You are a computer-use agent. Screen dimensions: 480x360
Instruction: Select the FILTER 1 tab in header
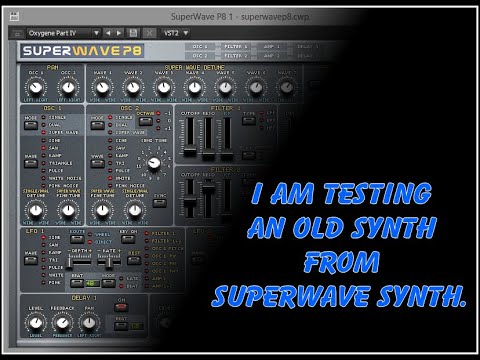click(x=236, y=47)
